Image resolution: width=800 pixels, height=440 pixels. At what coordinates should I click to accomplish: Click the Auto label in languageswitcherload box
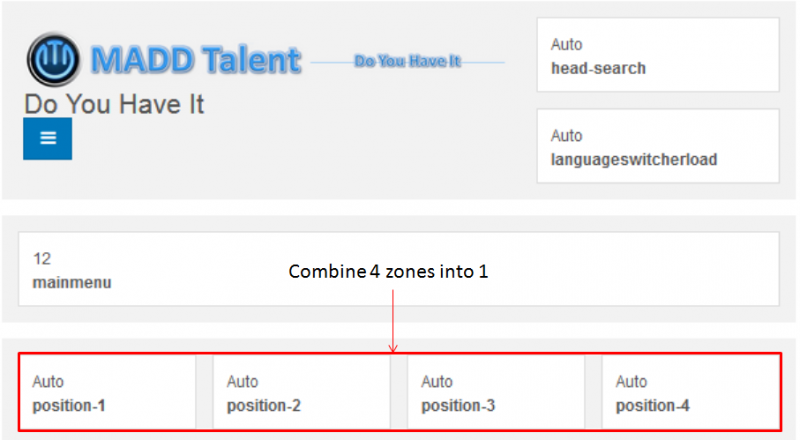[x=566, y=136]
